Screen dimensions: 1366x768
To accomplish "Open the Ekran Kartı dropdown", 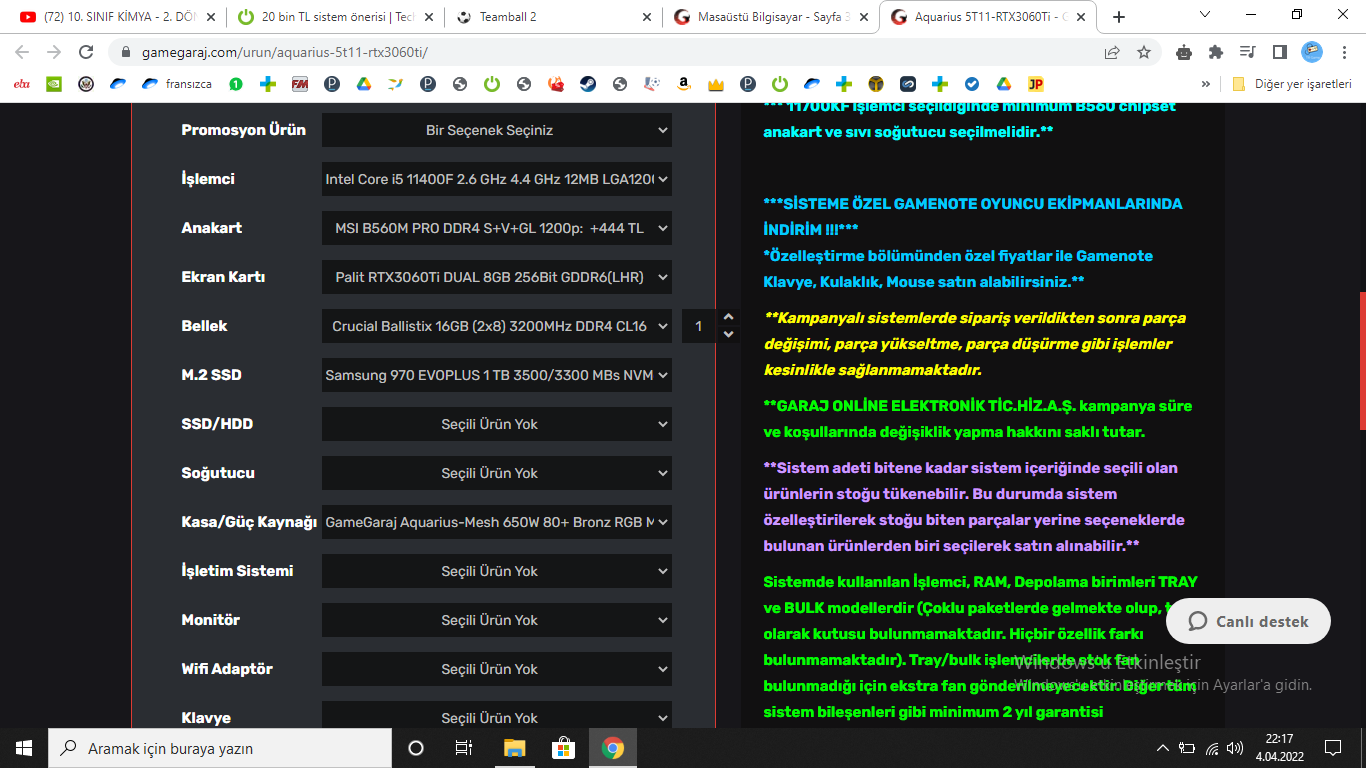I will point(497,277).
